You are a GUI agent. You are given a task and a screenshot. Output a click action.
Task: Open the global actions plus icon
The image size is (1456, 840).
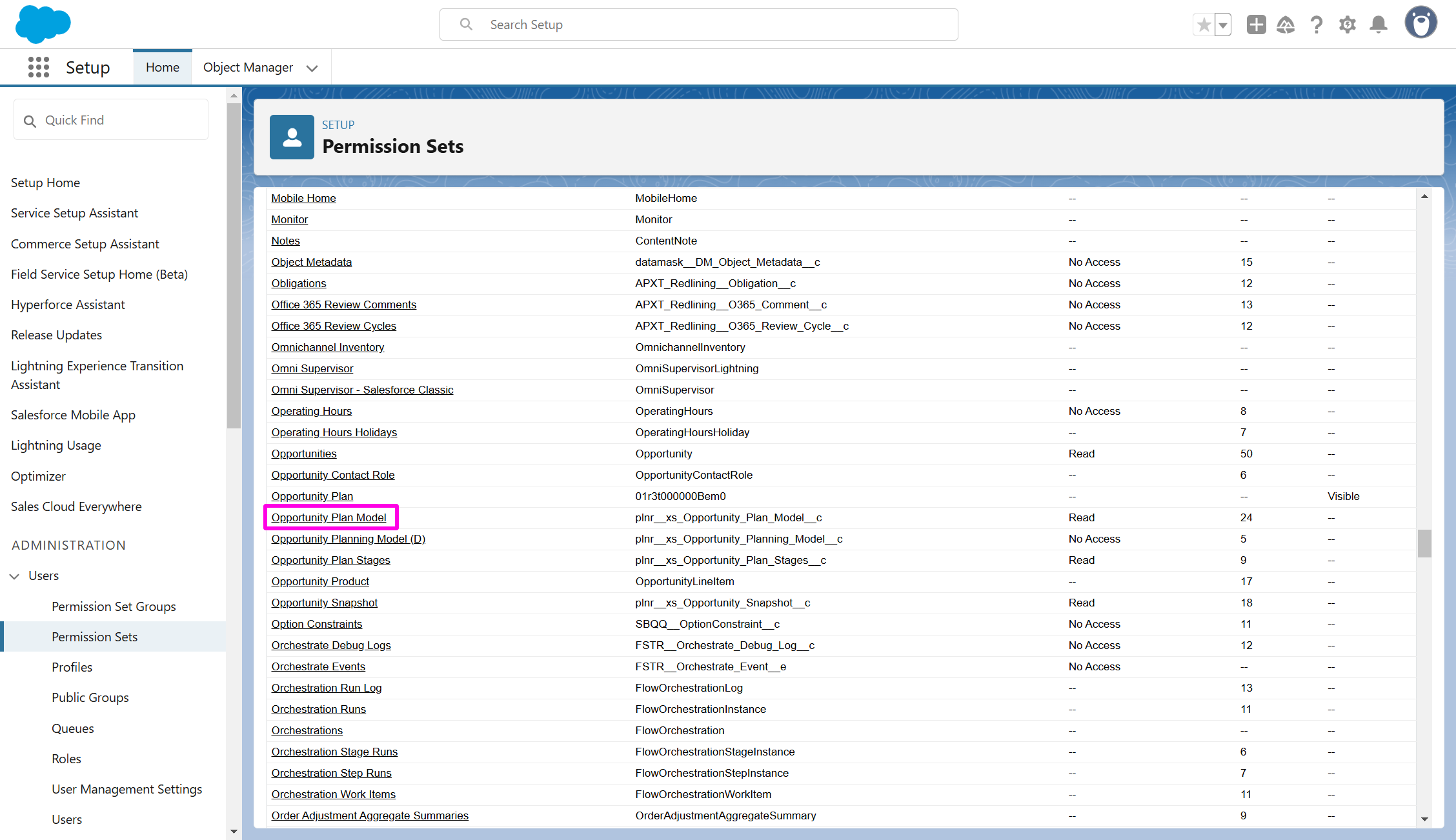1256,25
